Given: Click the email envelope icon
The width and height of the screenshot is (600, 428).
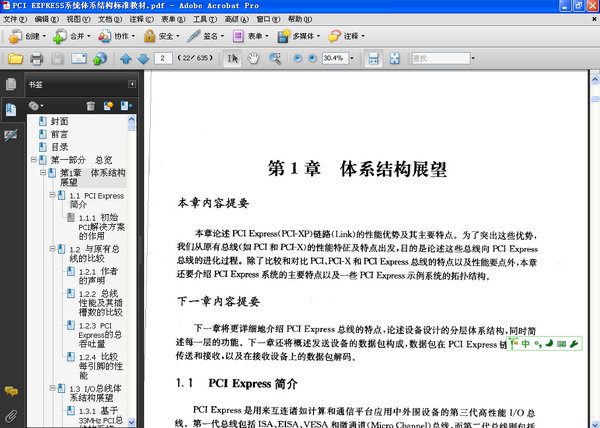Looking at the screenshot, I should [79, 59].
